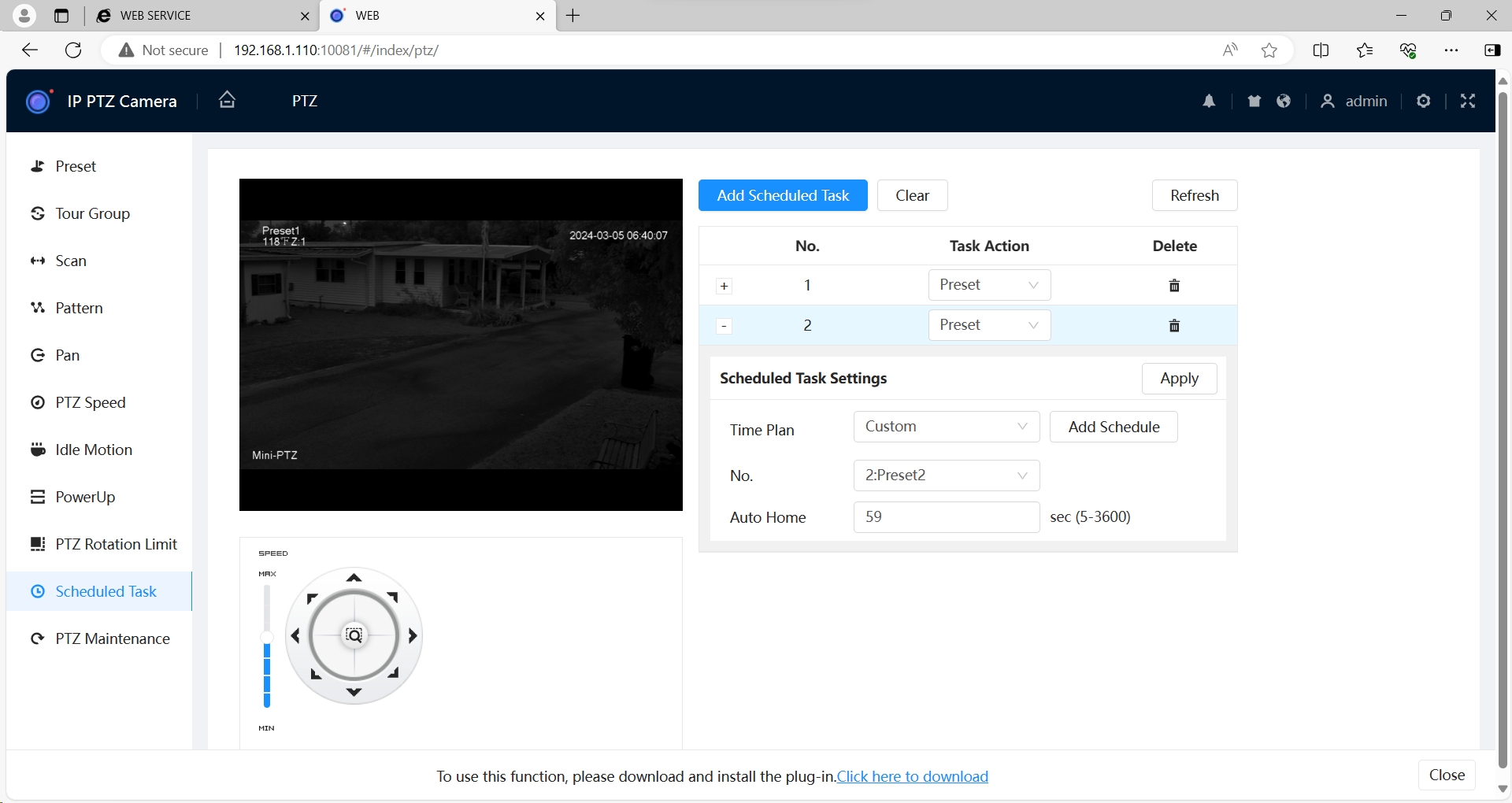Click the Add Scheduled Task button
The width and height of the screenshot is (1512, 803).
tap(782, 195)
